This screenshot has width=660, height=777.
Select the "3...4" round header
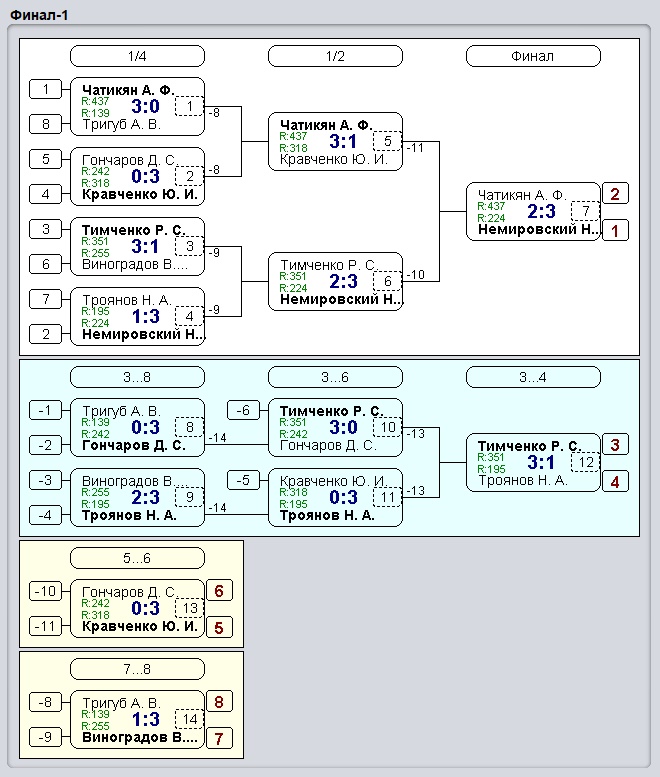point(533,377)
